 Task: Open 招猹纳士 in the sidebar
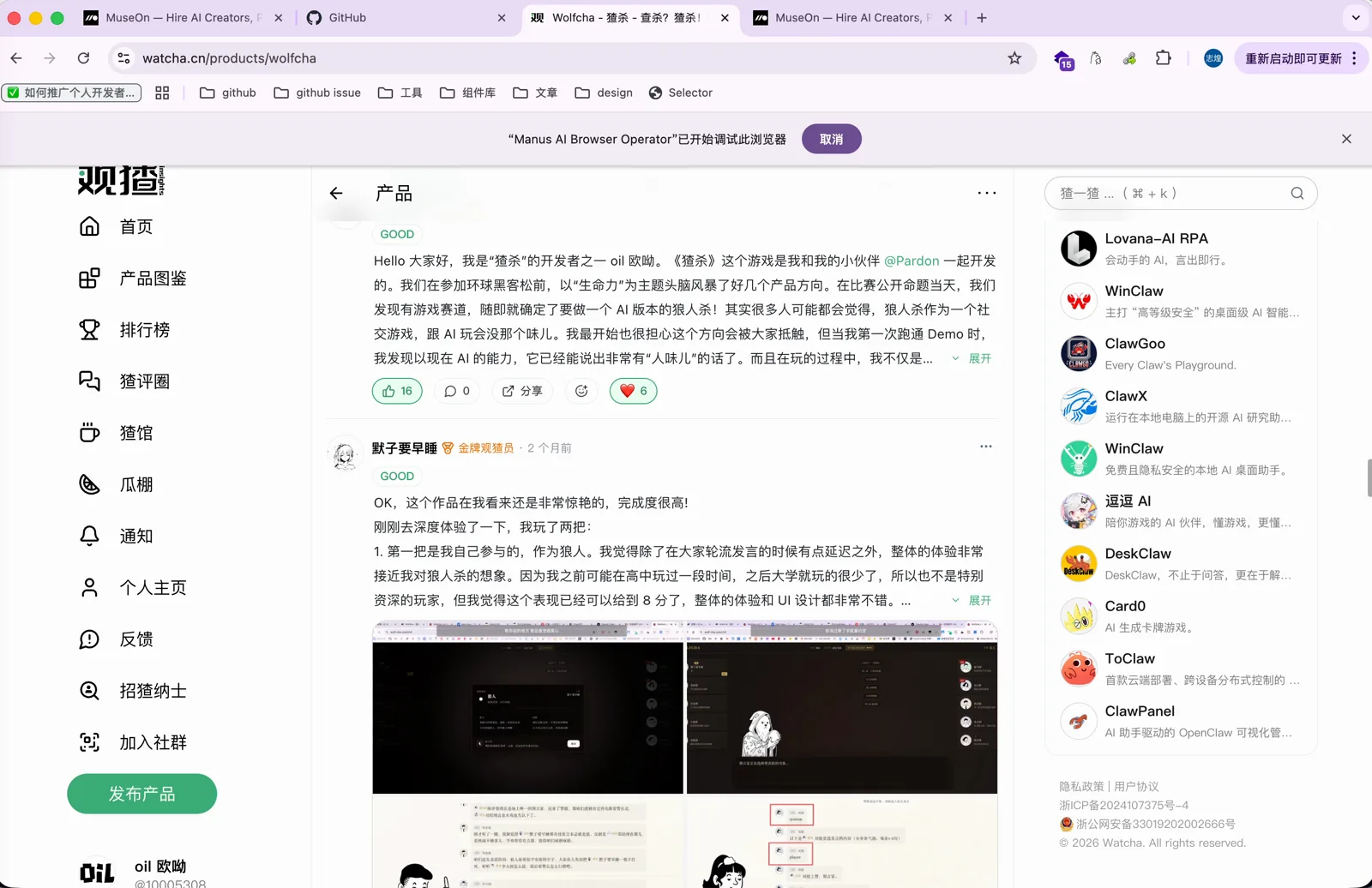133,690
